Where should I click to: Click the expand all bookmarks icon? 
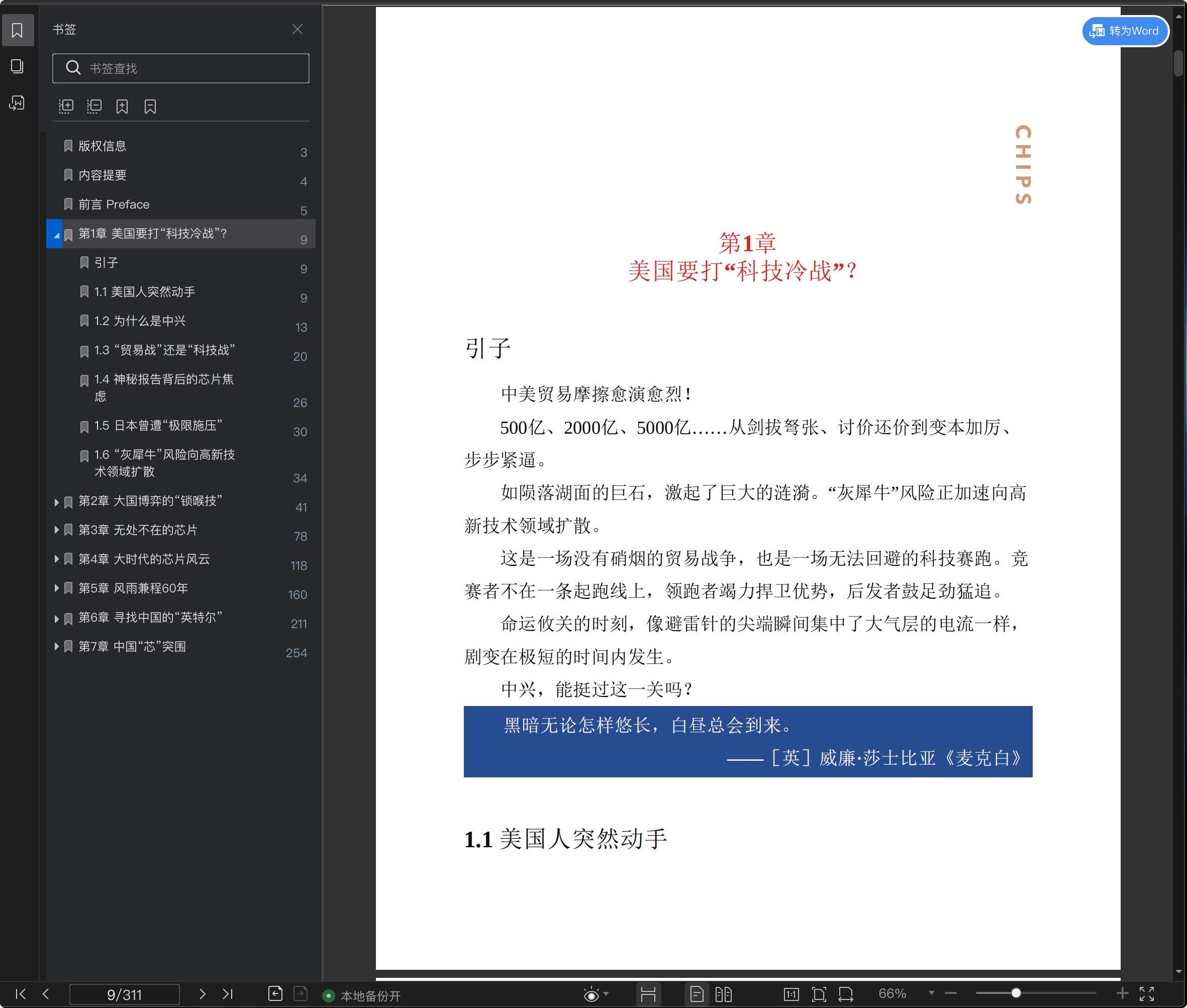point(66,107)
